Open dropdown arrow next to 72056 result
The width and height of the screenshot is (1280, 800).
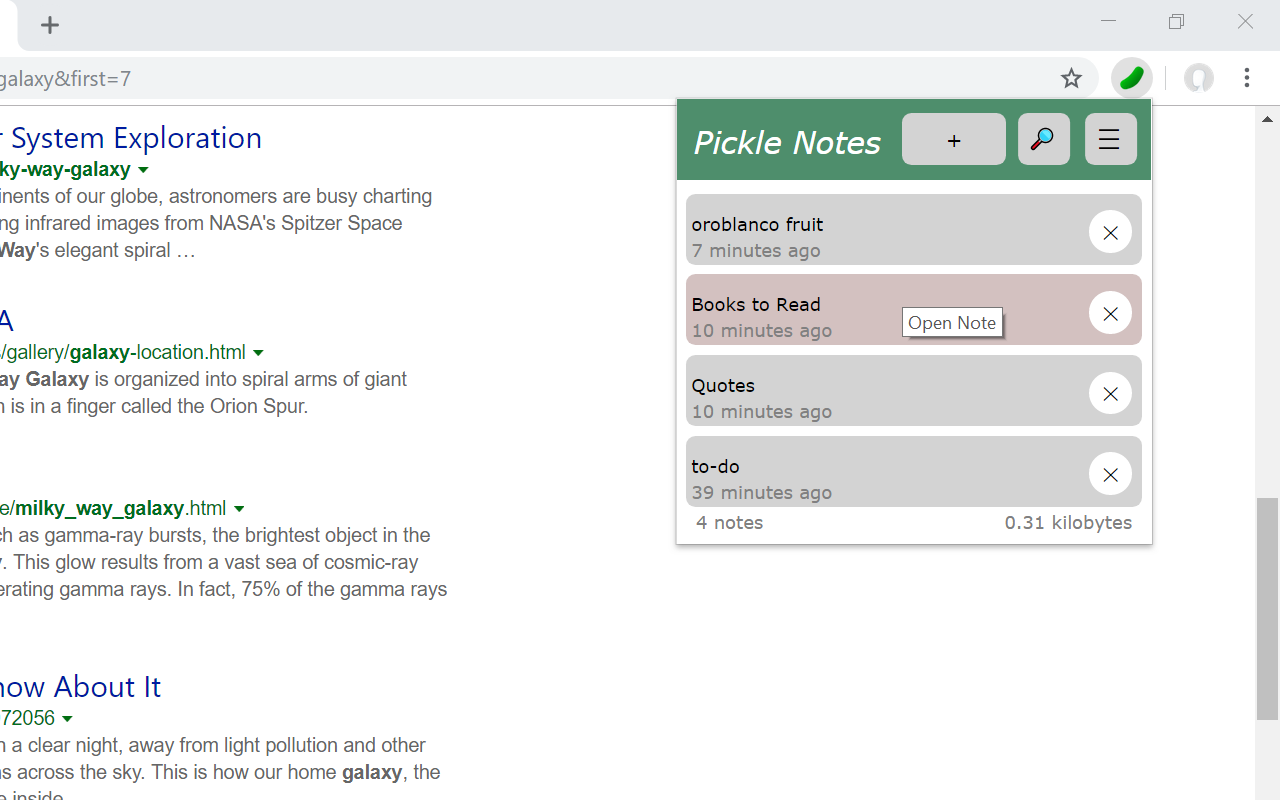point(68,718)
